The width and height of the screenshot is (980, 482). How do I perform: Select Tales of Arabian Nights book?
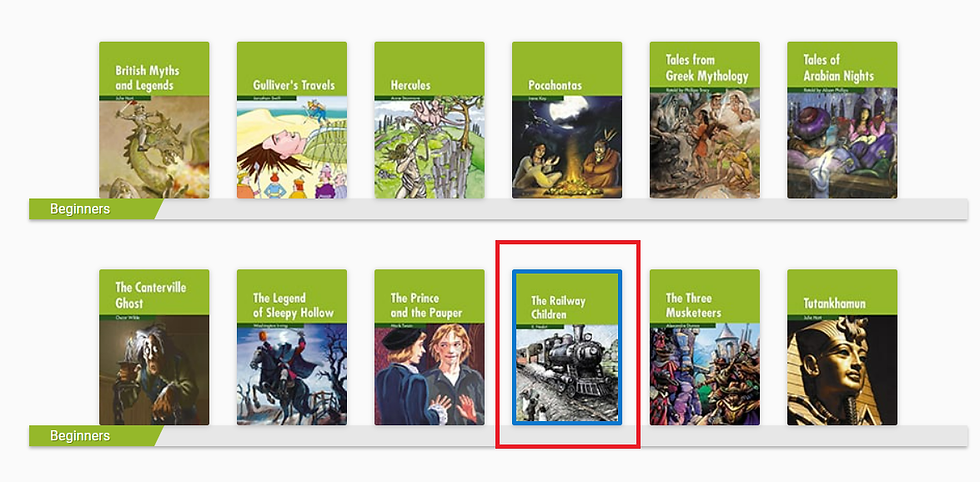(x=842, y=120)
